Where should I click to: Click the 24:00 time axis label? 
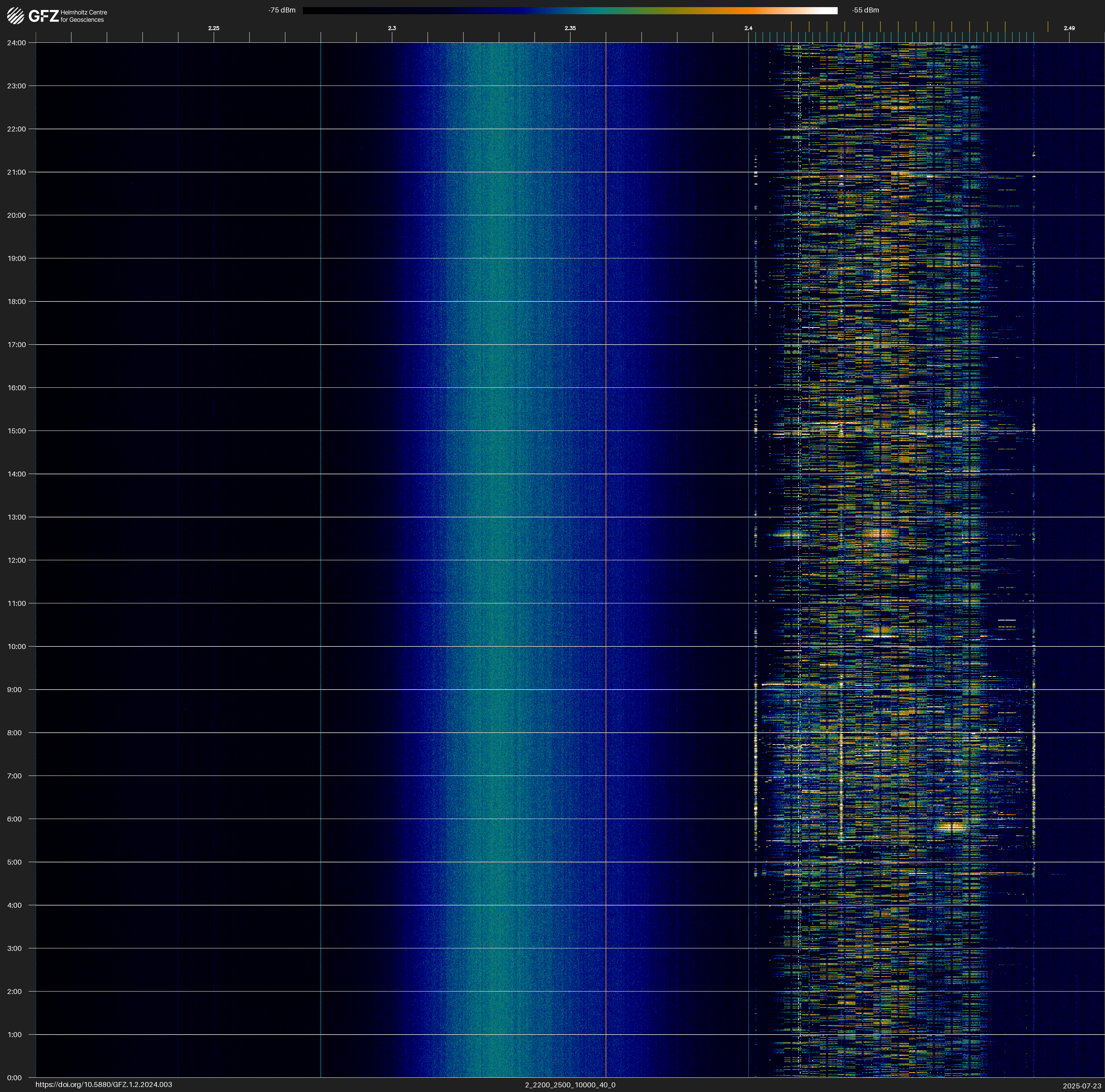pyautogui.click(x=17, y=43)
